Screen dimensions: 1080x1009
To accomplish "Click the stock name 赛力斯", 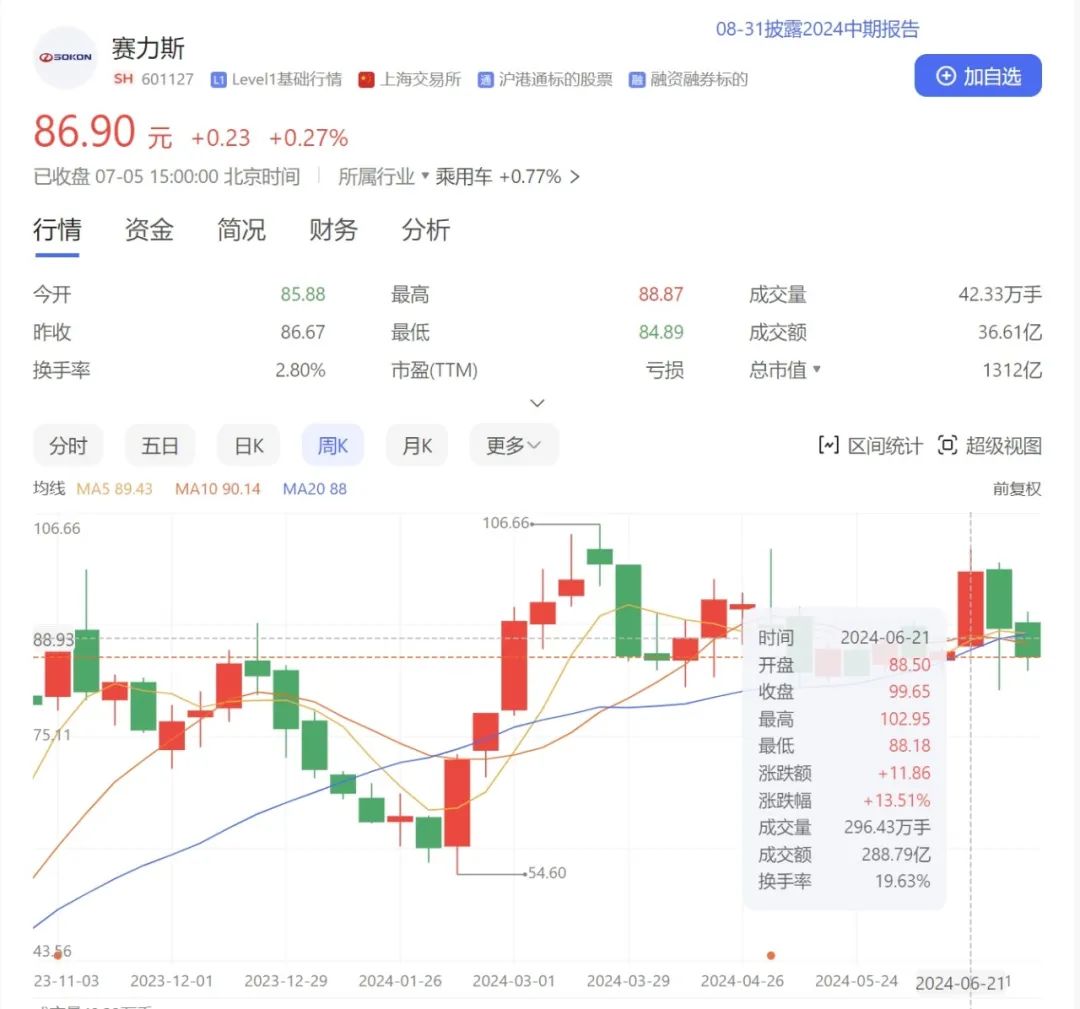I will [x=148, y=48].
